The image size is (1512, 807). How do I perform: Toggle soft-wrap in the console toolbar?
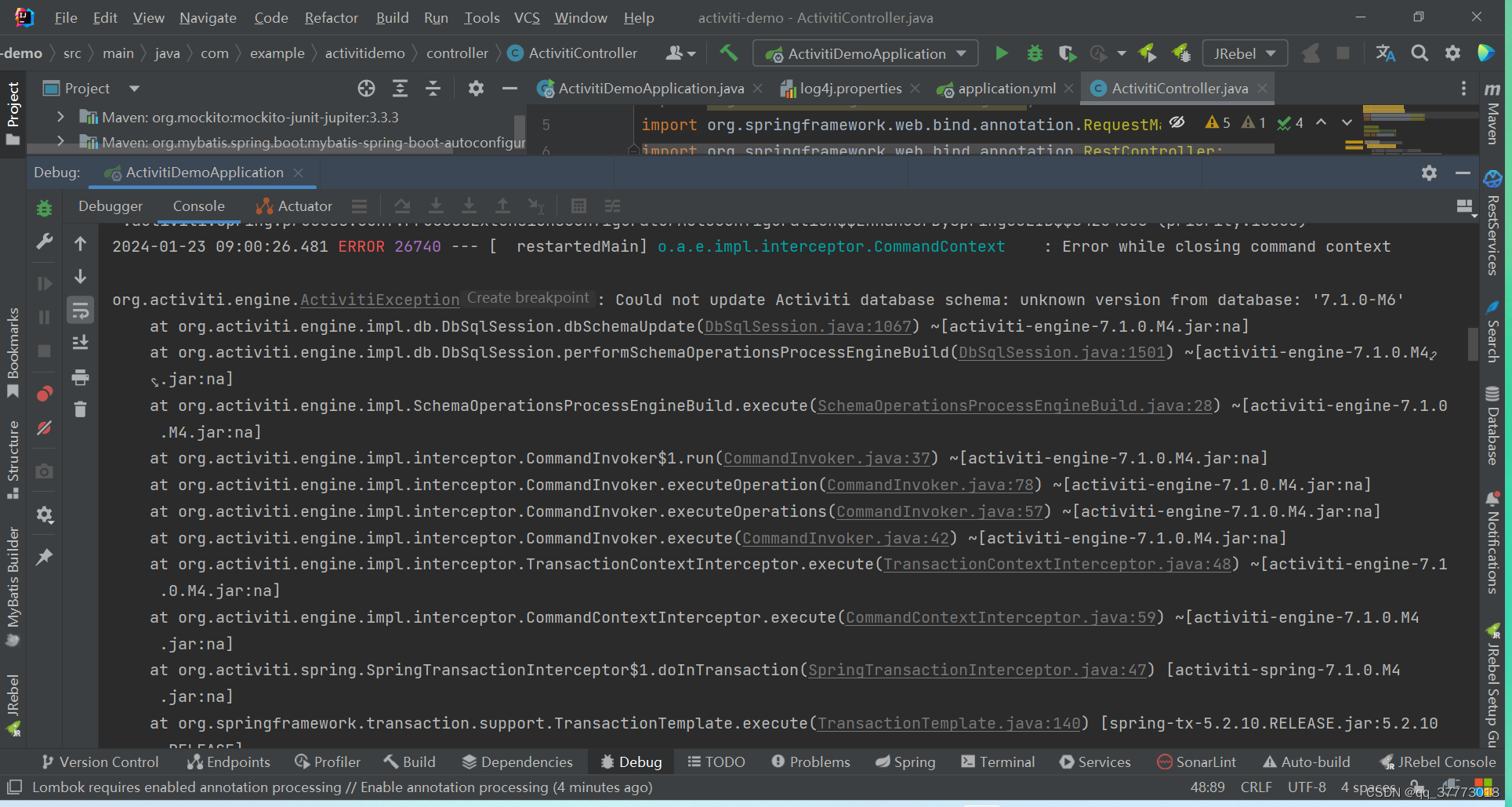pyautogui.click(x=80, y=310)
